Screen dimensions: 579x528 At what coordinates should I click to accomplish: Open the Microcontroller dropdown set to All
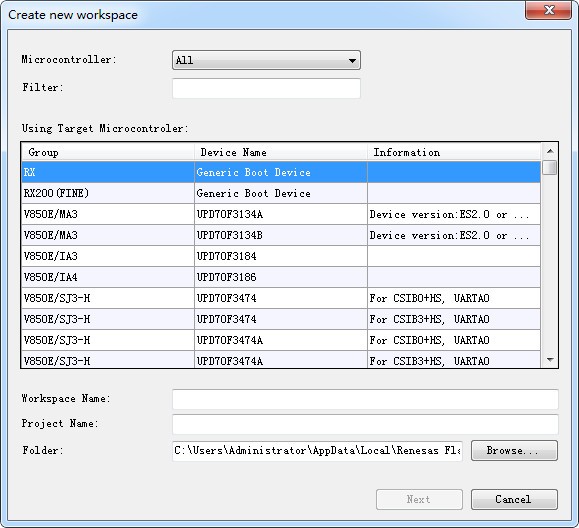click(x=266, y=60)
